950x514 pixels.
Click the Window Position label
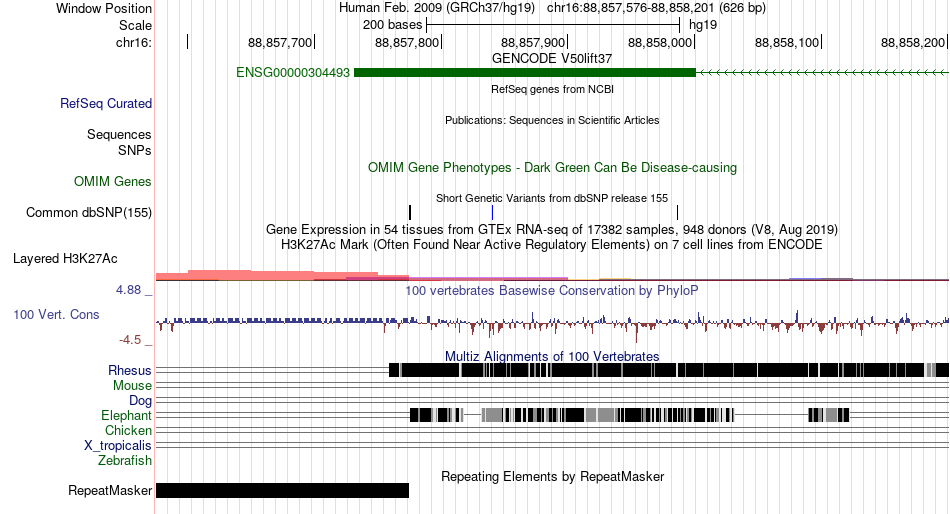click(x=104, y=8)
